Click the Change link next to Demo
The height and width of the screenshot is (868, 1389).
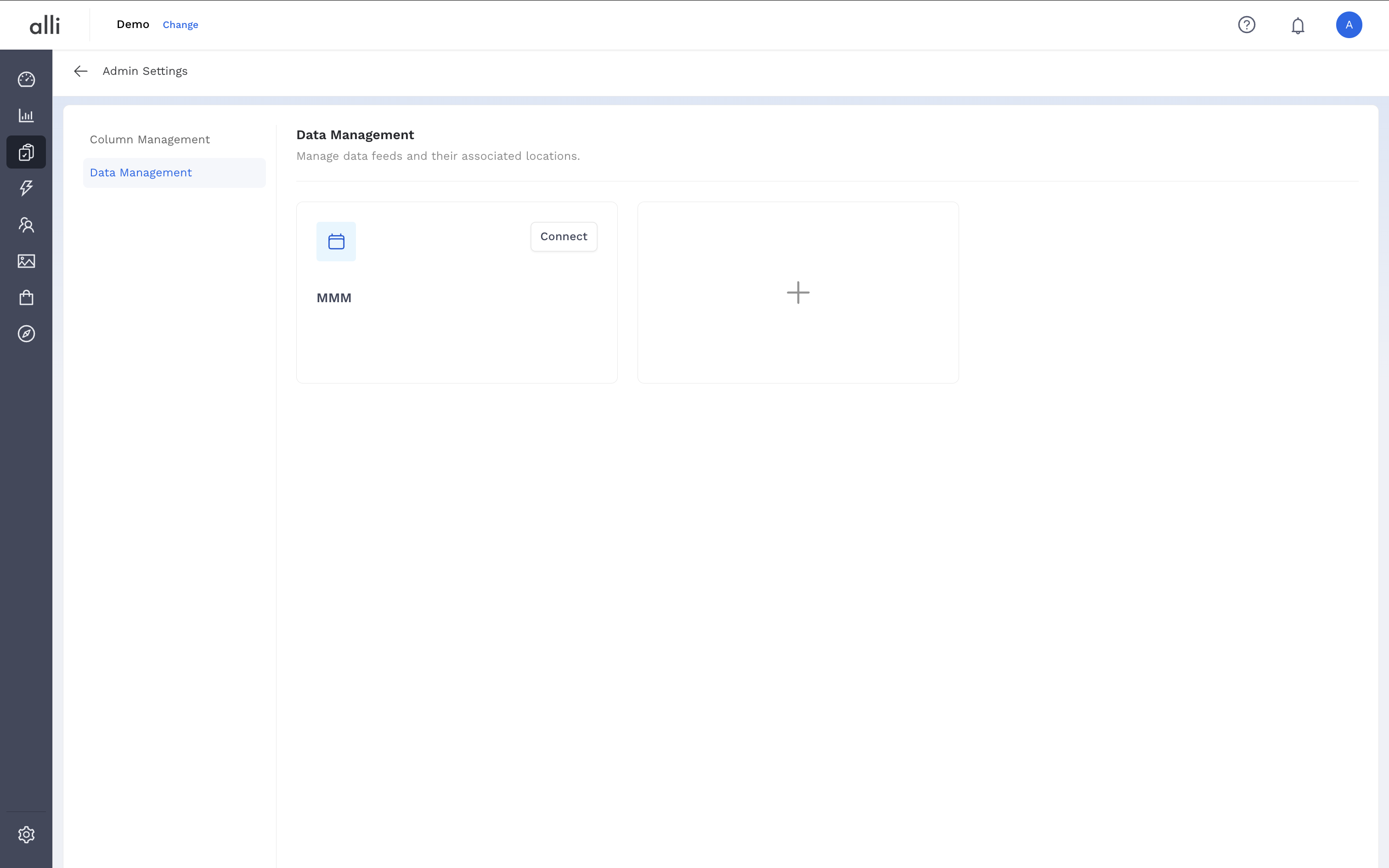pos(180,25)
